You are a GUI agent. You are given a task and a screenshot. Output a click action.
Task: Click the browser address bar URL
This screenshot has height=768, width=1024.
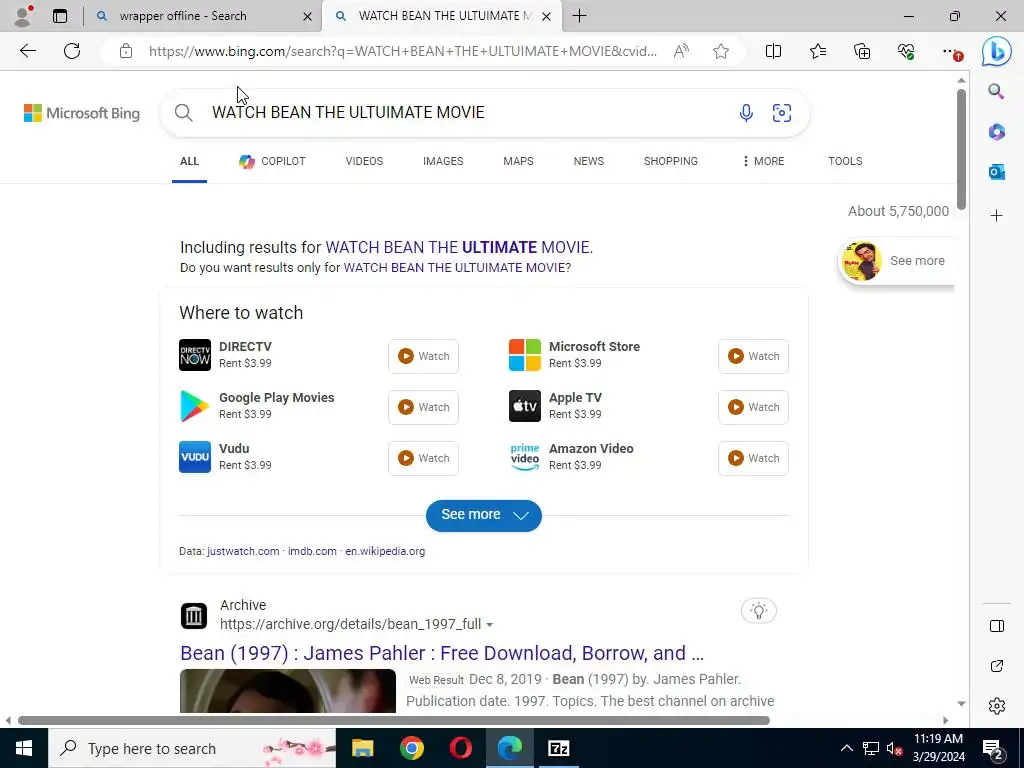[402, 51]
